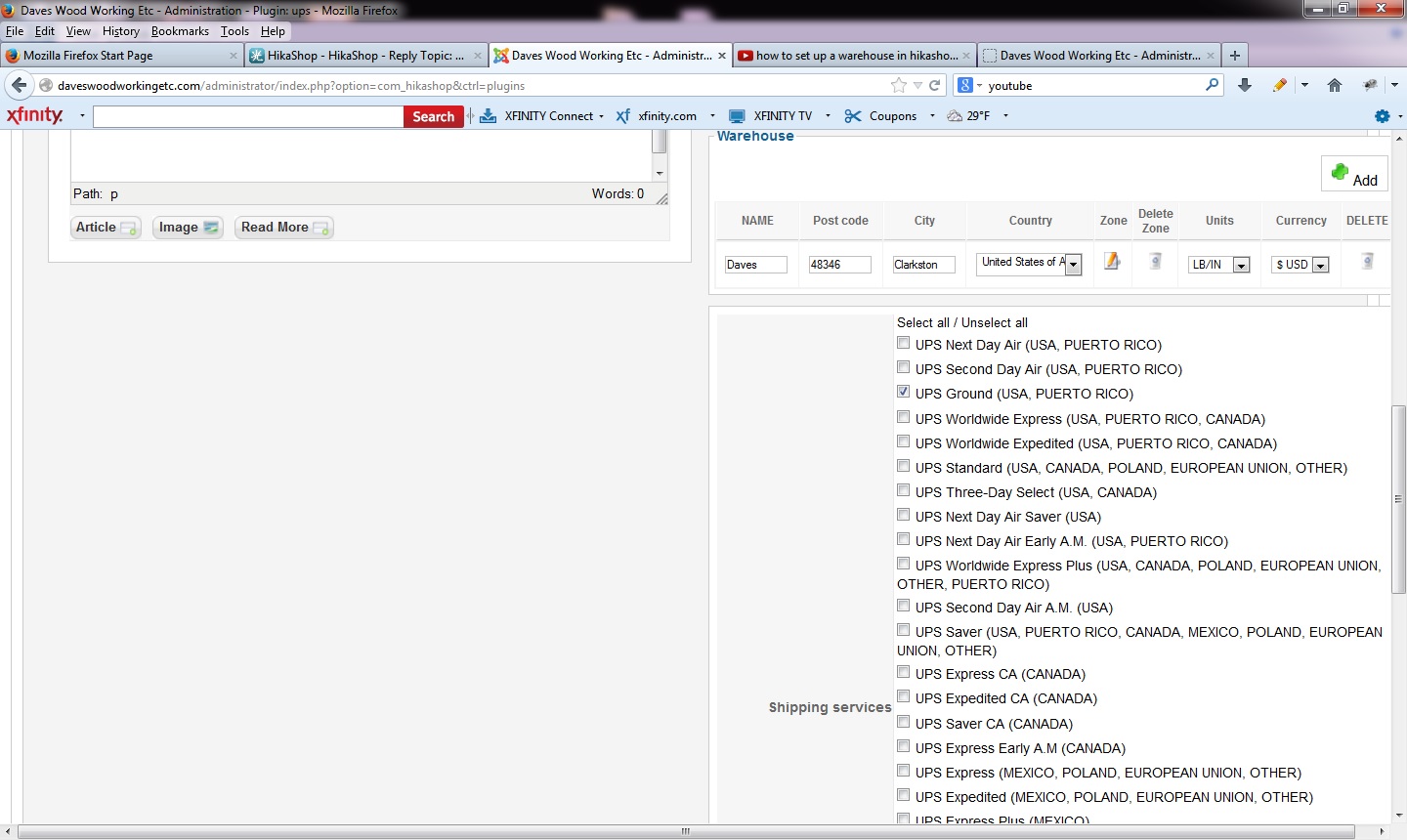
Task: Check UPS Express CA (CANADA)
Action: (x=904, y=672)
